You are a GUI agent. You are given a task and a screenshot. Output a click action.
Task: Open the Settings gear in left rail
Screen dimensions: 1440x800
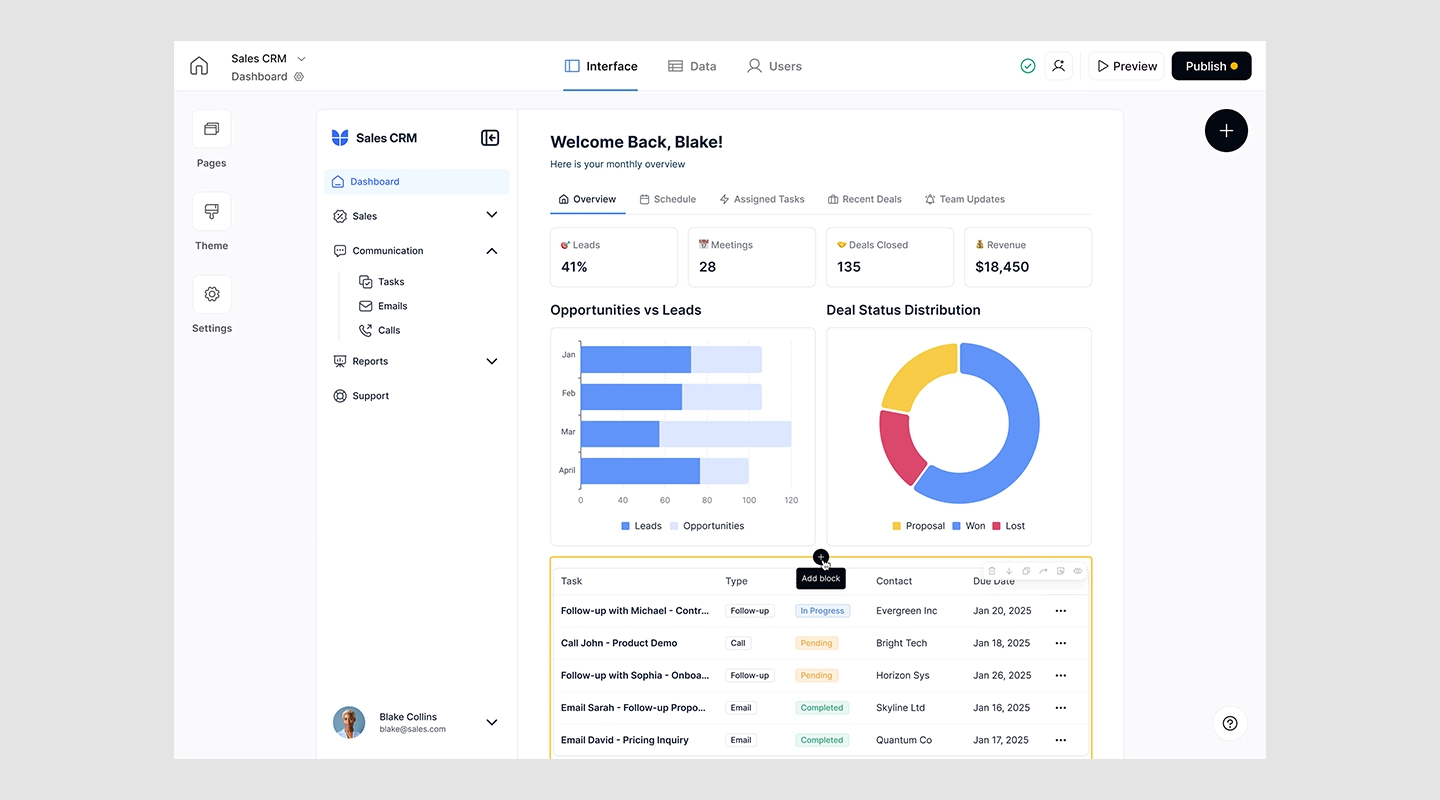point(211,294)
